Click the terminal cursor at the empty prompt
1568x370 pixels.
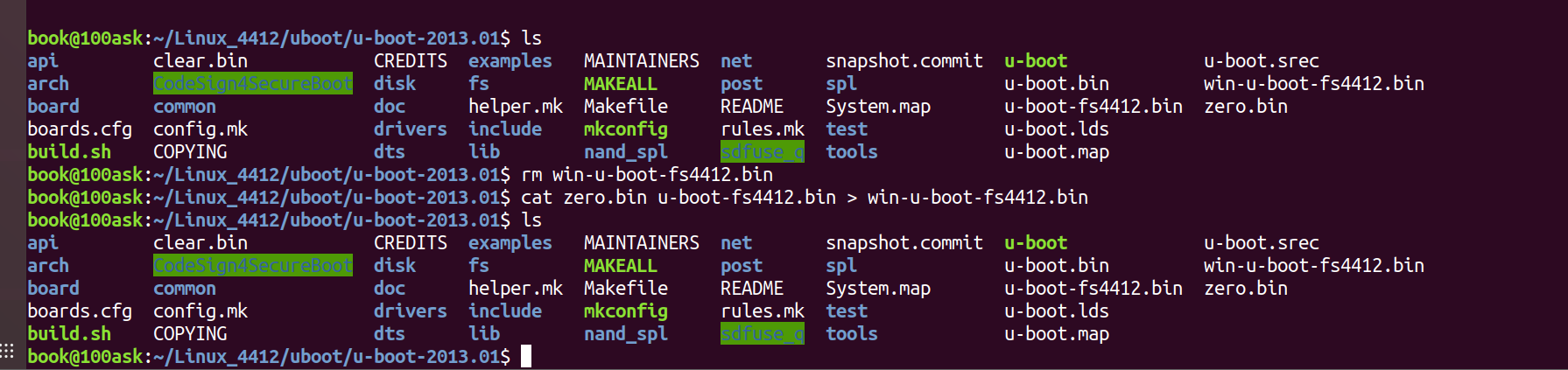pyautogui.click(x=526, y=356)
